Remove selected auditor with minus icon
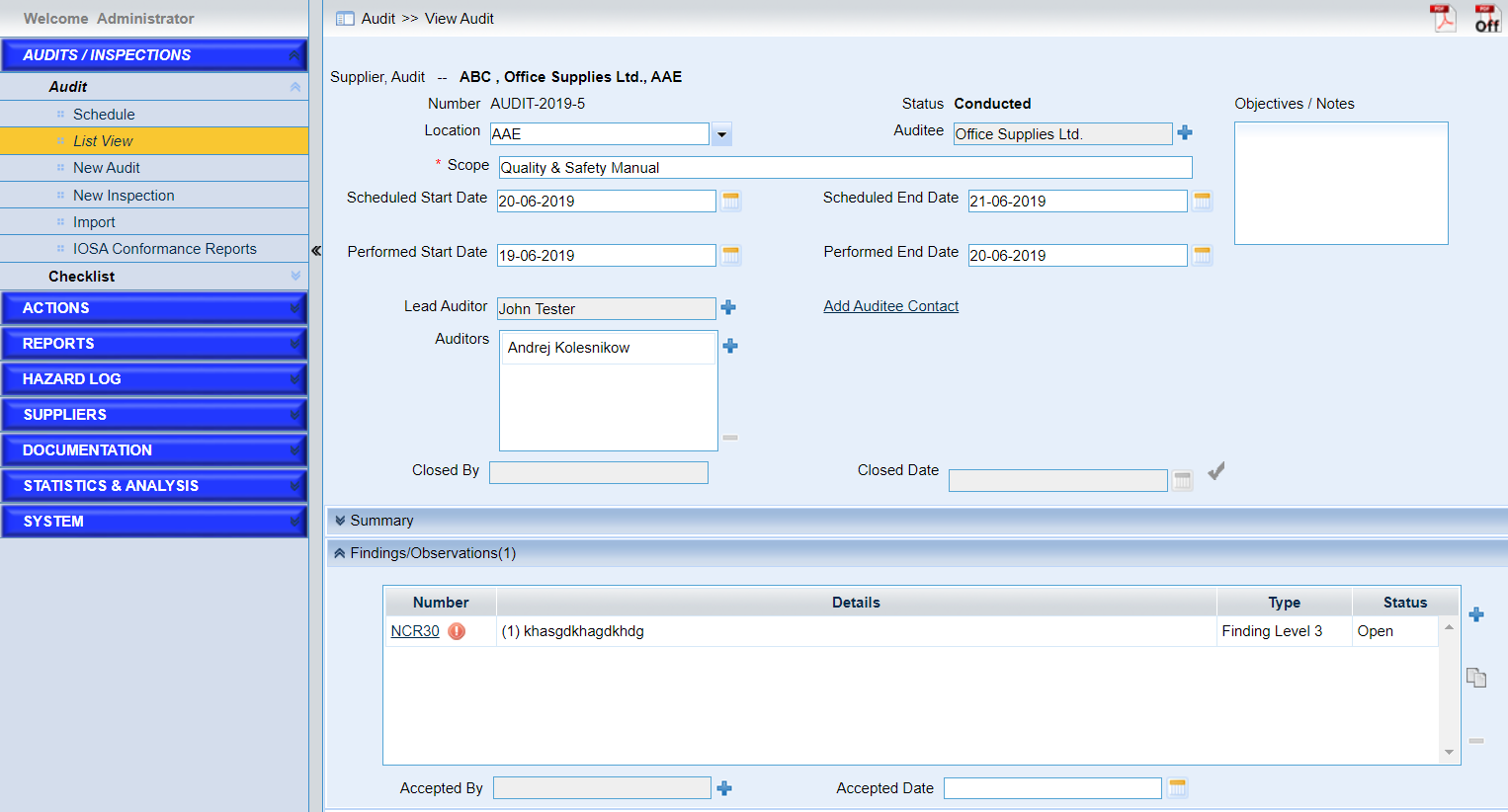Screen dimensions: 1508x812 (730, 438)
